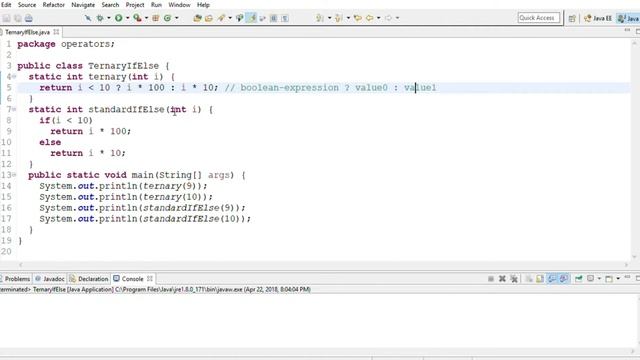Screen dimensions: 640x360
Task: Collapse the standardIfElse method on line 7
Action: point(14,109)
